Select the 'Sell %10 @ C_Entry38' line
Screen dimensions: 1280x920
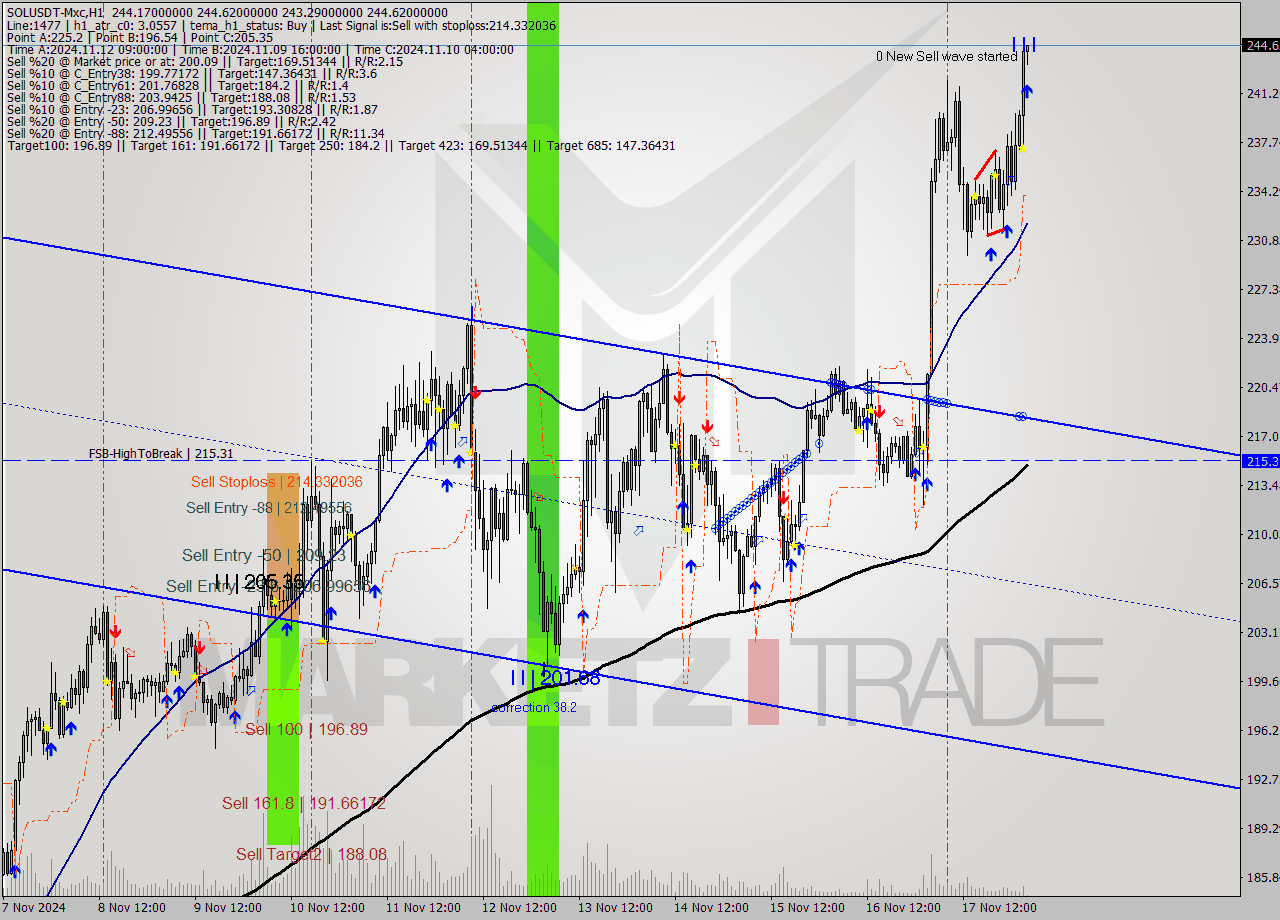[191, 73]
